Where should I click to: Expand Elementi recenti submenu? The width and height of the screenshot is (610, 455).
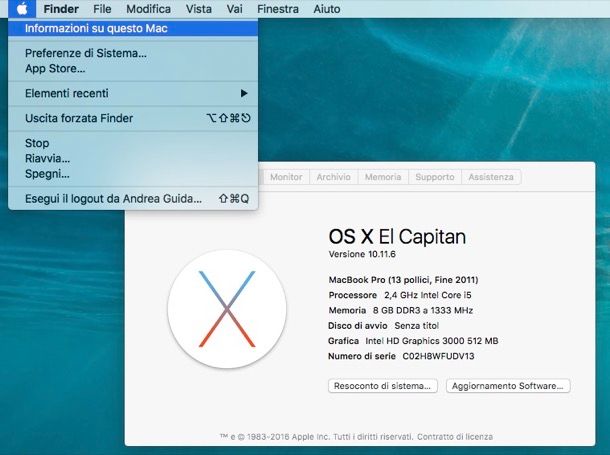[133, 93]
